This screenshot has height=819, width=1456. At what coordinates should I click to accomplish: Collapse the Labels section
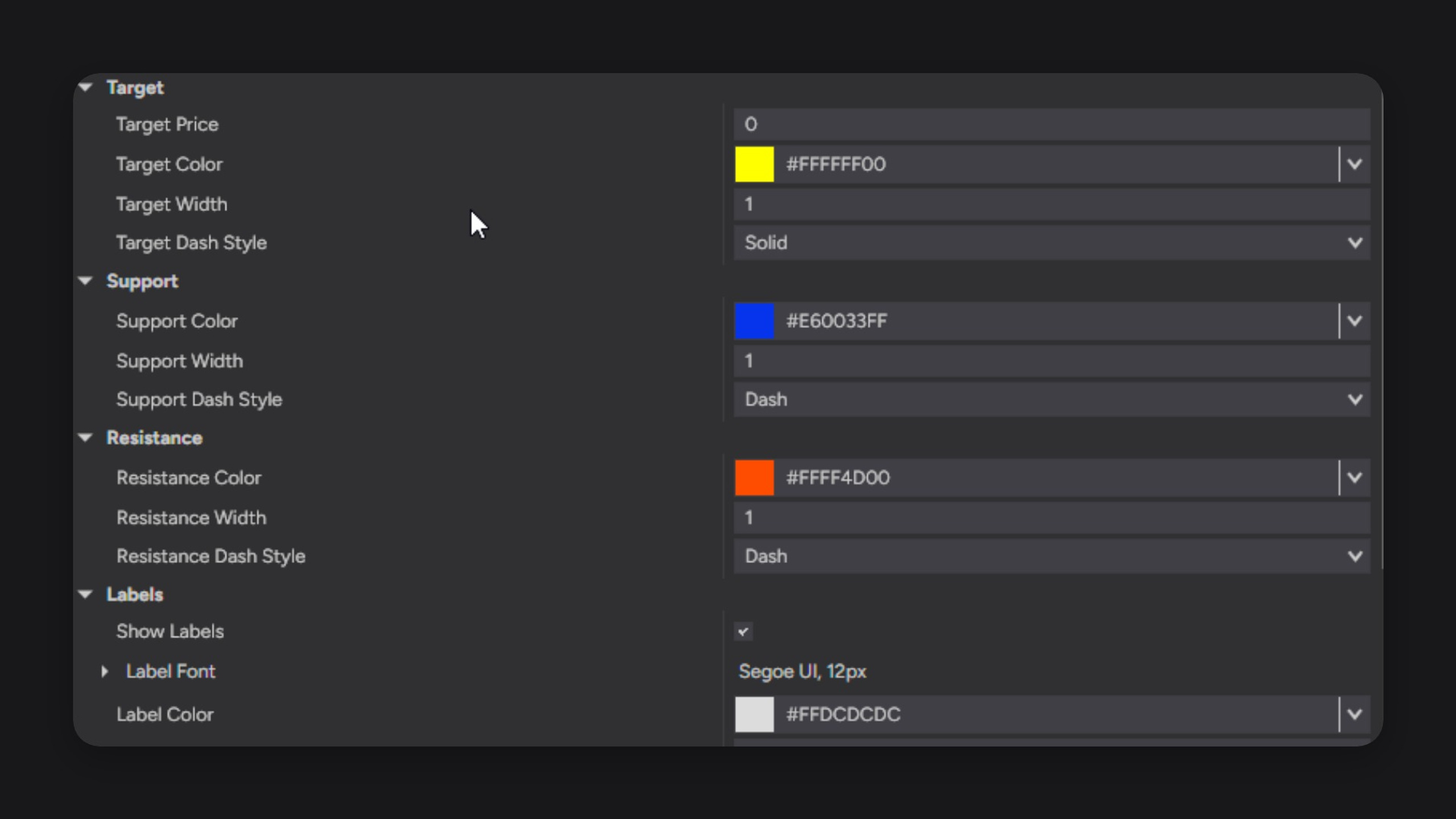tap(86, 594)
